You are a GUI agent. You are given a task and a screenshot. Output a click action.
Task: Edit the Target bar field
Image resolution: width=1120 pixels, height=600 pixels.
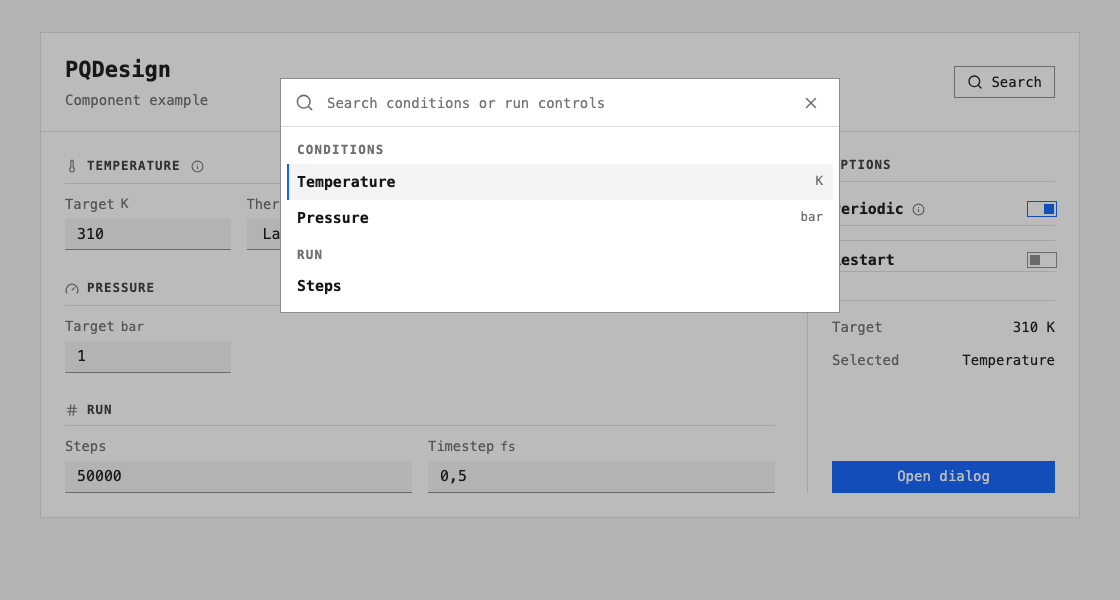148,356
